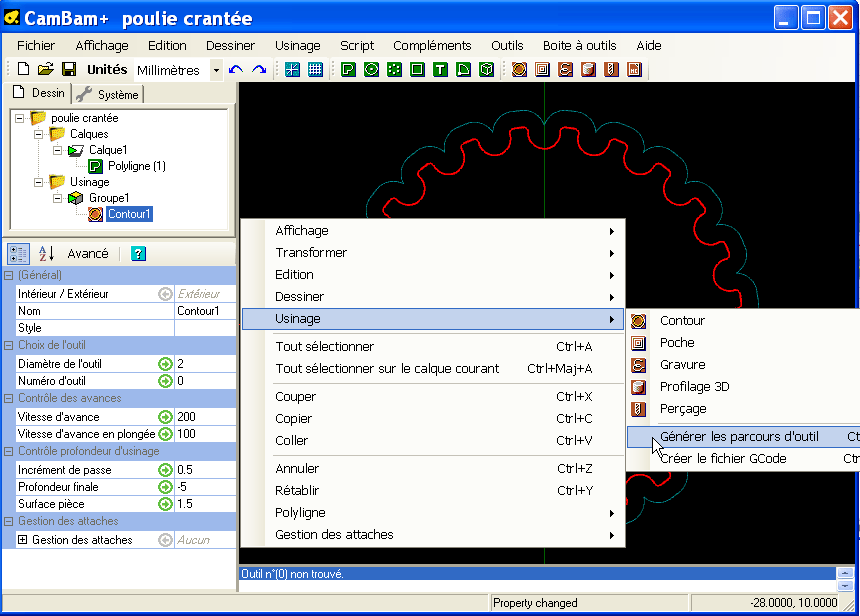Viewport: 860px width, 616px height.
Task: Switch property grid to categorized view
Action: [x=18, y=253]
